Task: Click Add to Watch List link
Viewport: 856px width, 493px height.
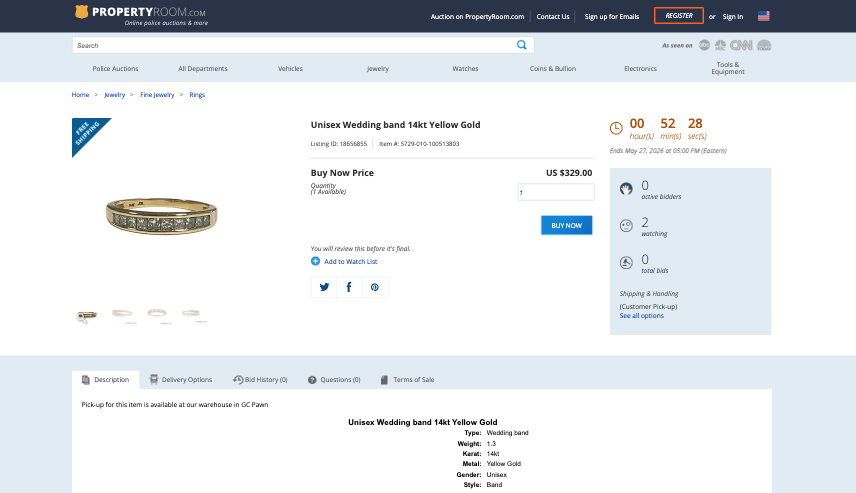Action: (350, 262)
